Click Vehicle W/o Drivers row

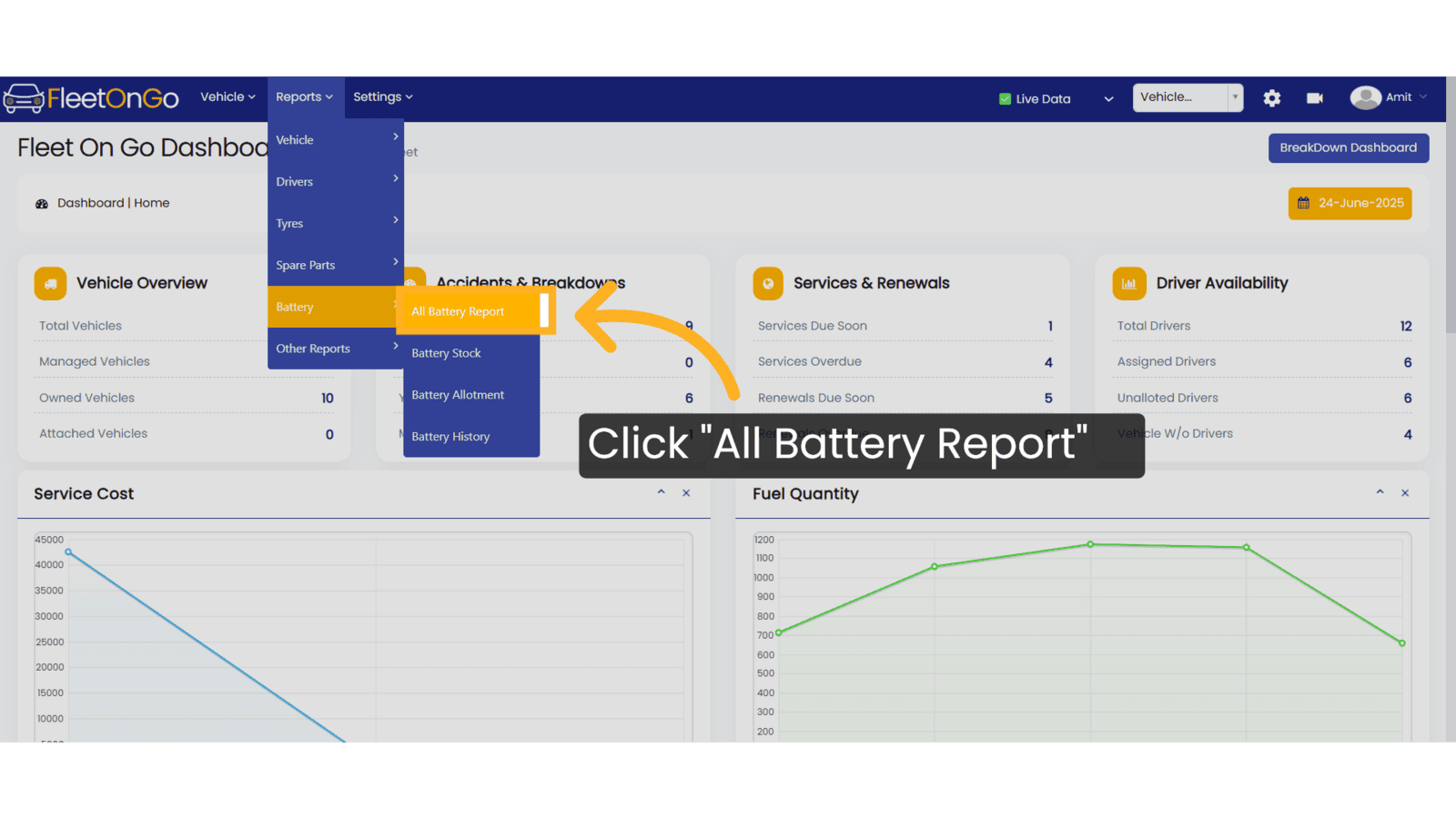coord(1265,433)
